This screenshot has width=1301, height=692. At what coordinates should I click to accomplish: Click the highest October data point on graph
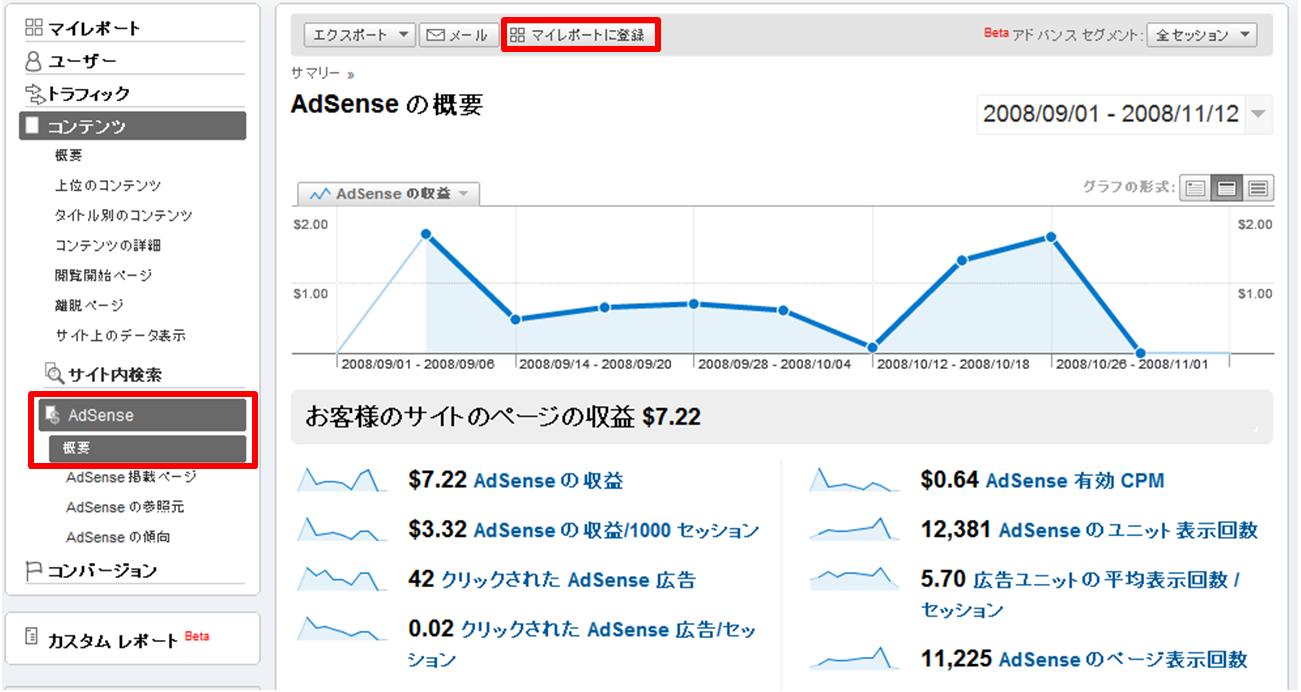[x=1051, y=237]
